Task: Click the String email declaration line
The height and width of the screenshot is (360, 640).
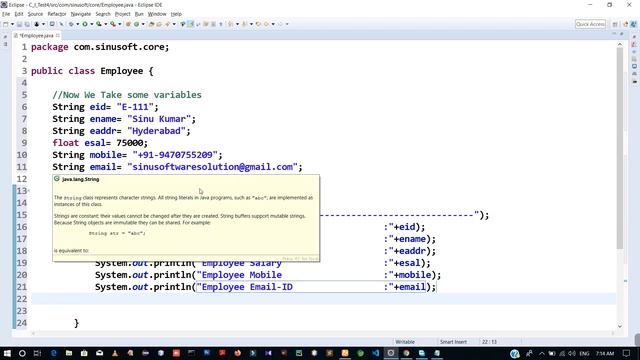Action: coord(177,167)
